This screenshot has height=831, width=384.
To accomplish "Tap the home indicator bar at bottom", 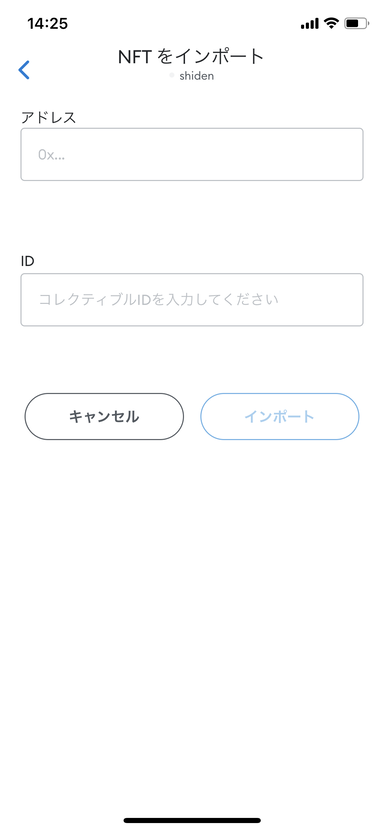I will pyautogui.click(x=192, y=820).
